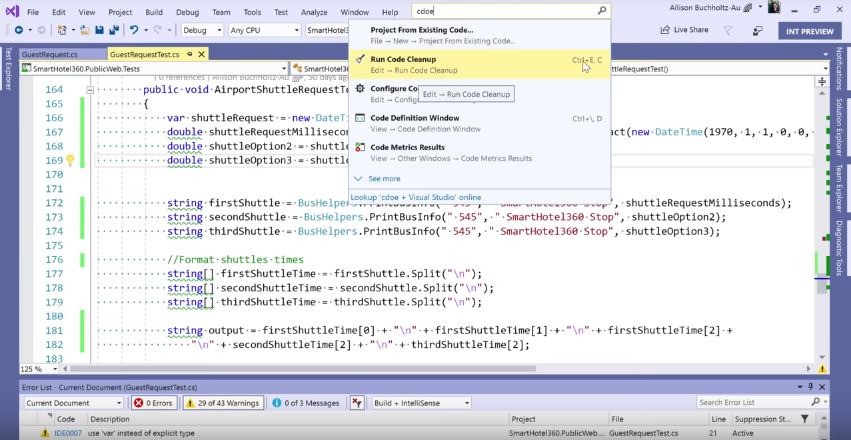Collapse the method at line 164
The image size is (851, 440).
[x=90, y=90]
